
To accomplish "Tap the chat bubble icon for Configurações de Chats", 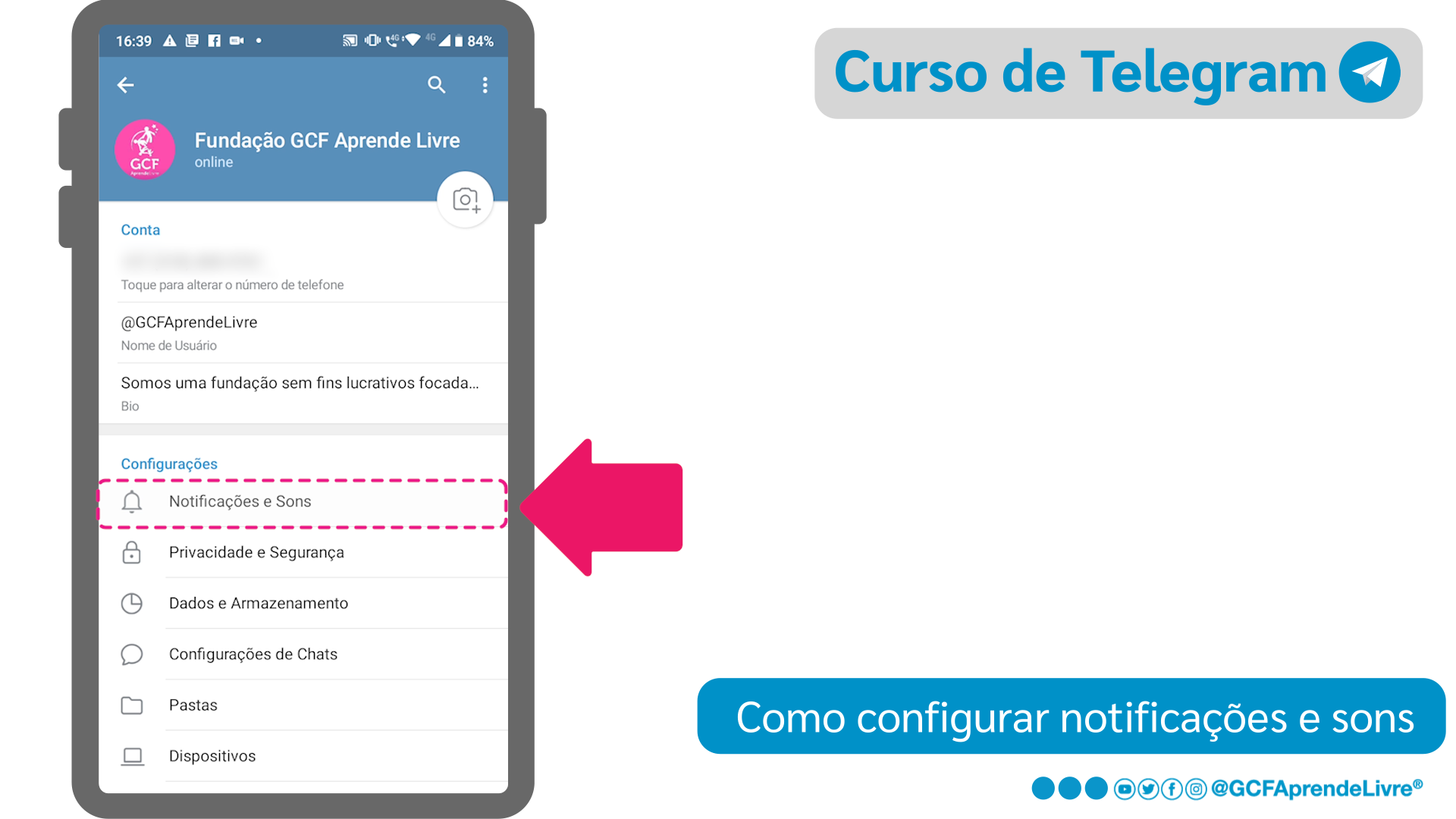I will 131,653.
